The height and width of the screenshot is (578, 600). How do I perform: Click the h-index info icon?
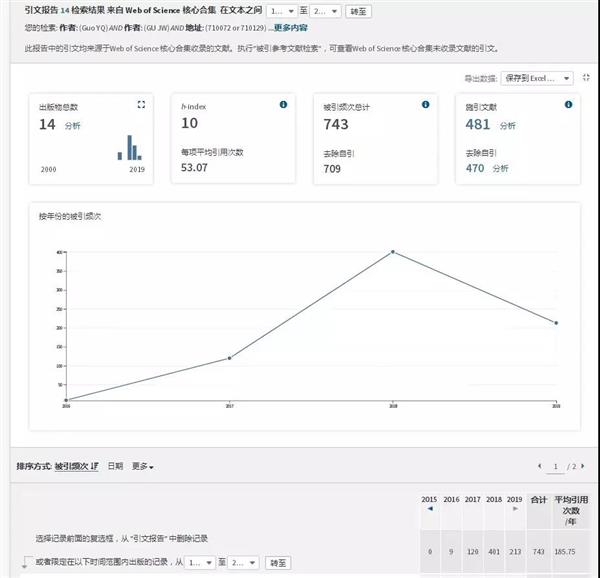click(x=284, y=104)
